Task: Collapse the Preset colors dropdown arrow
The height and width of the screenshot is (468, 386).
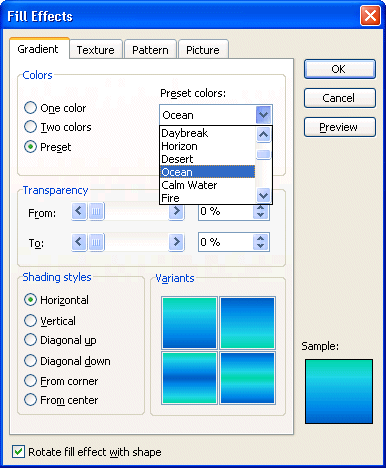Action: pos(264,115)
